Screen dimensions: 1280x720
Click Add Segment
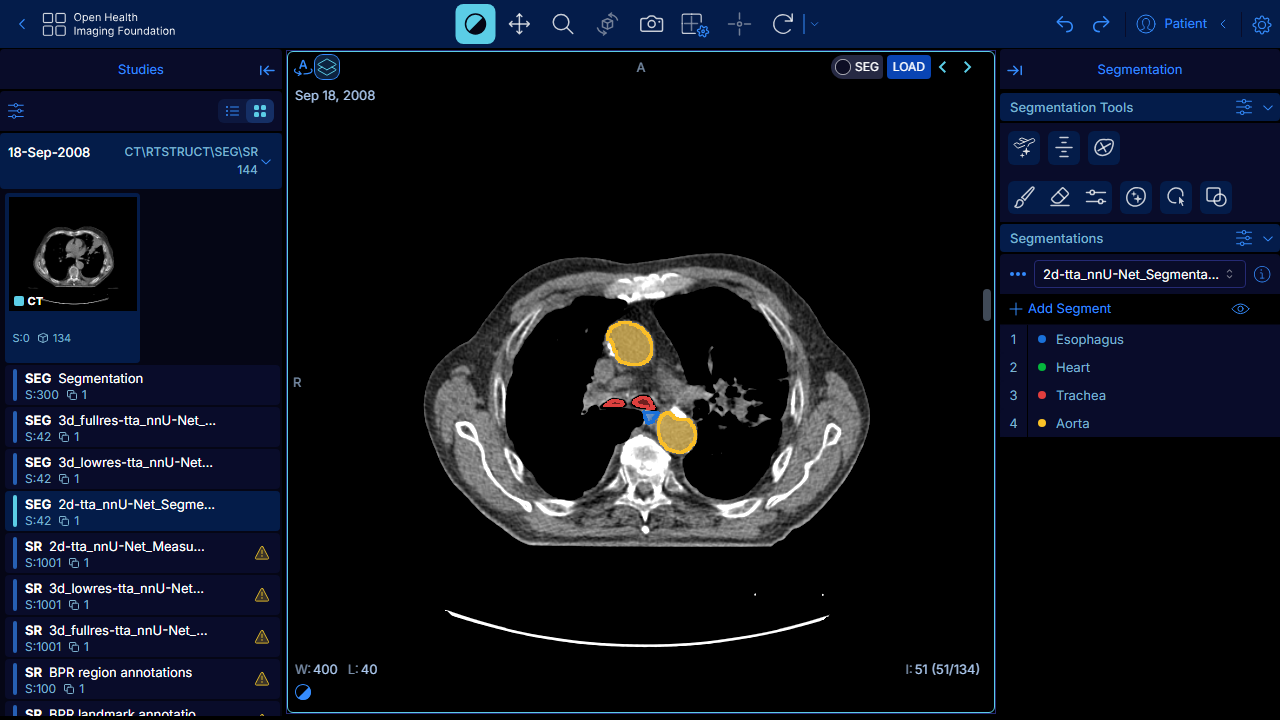tap(1060, 309)
